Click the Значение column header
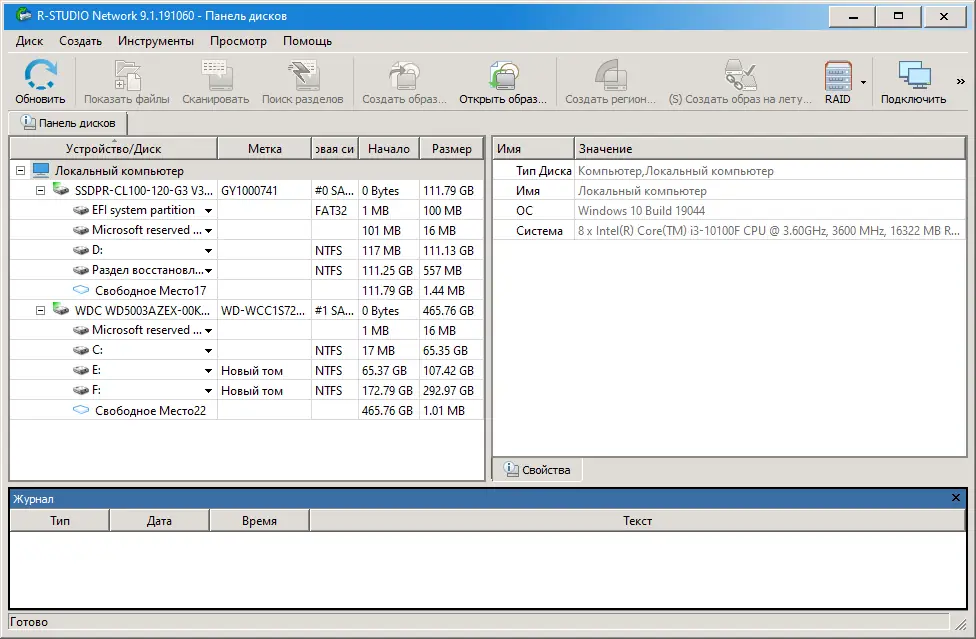976x639 pixels. point(769,149)
